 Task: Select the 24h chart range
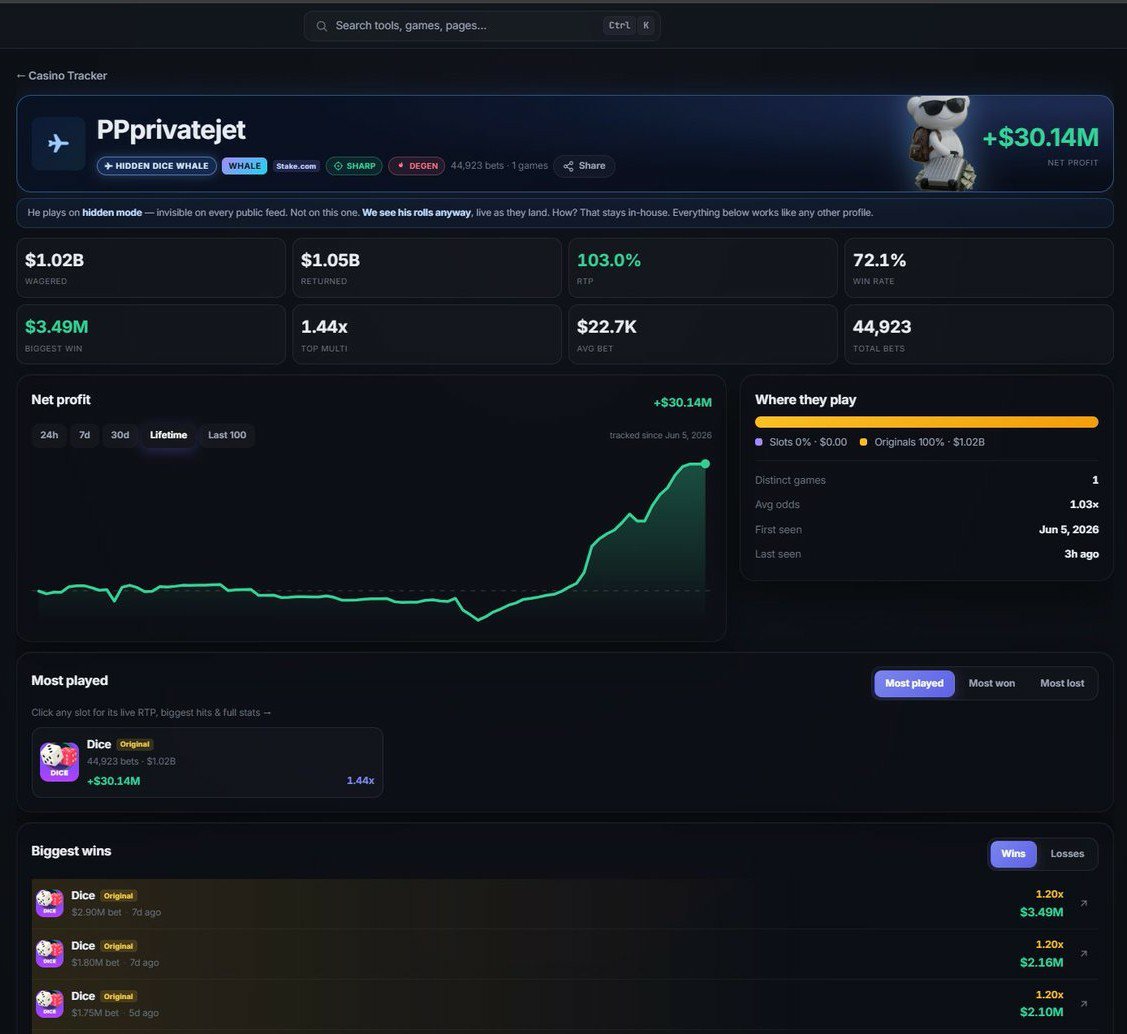click(x=49, y=435)
